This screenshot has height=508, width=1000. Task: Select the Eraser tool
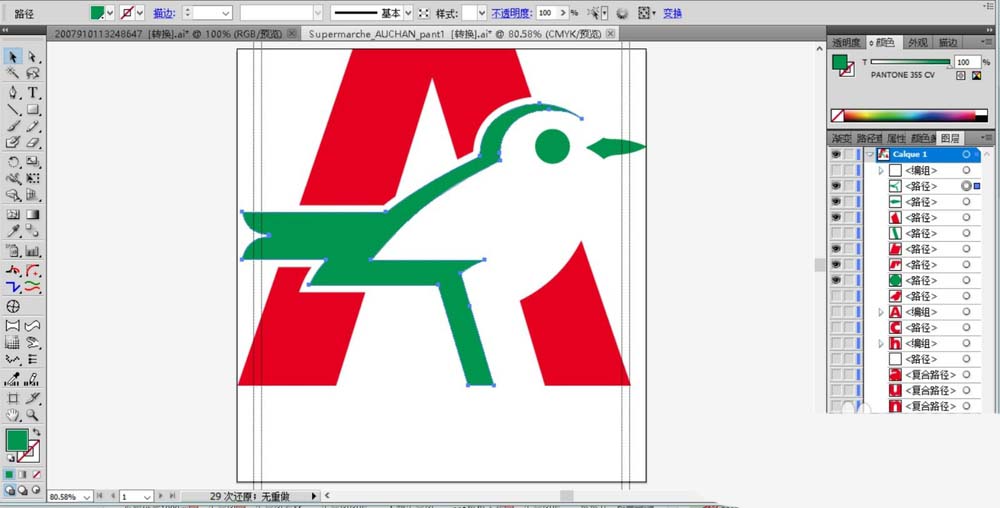[33, 142]
